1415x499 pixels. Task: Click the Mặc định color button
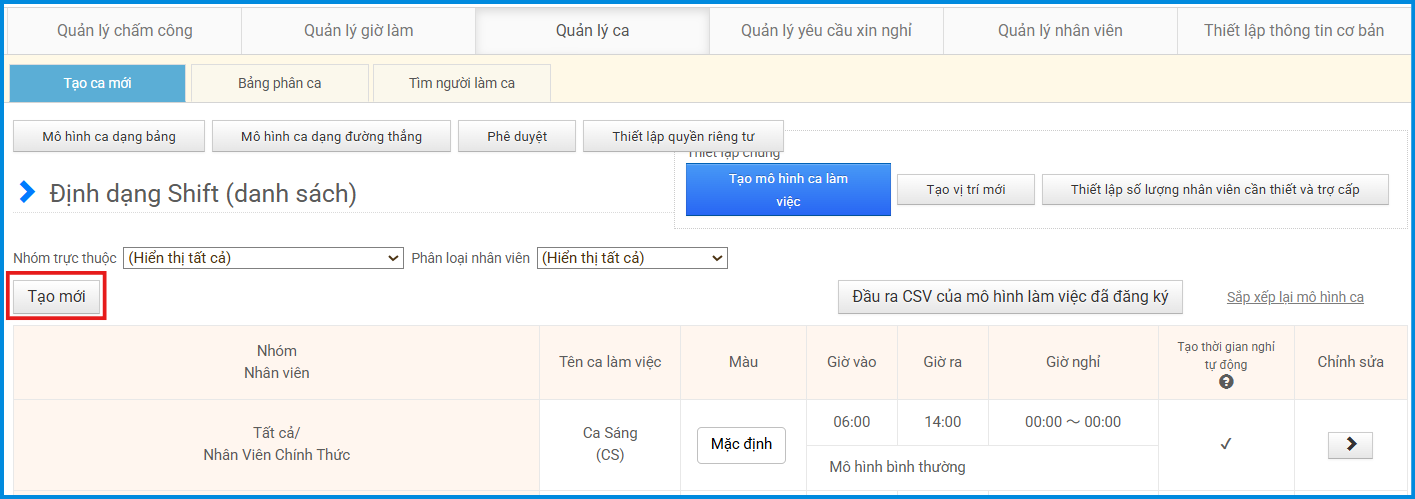[741, 445]
